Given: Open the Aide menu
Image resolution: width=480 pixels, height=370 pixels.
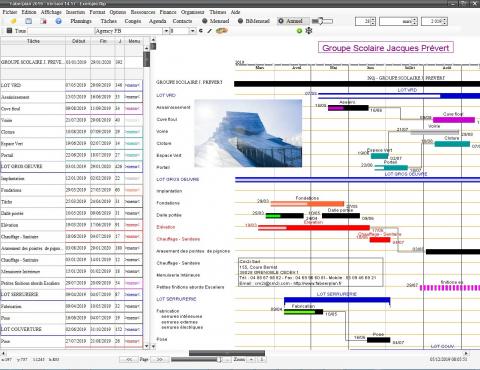Looking at the screenshot, I should pos(235,12).
